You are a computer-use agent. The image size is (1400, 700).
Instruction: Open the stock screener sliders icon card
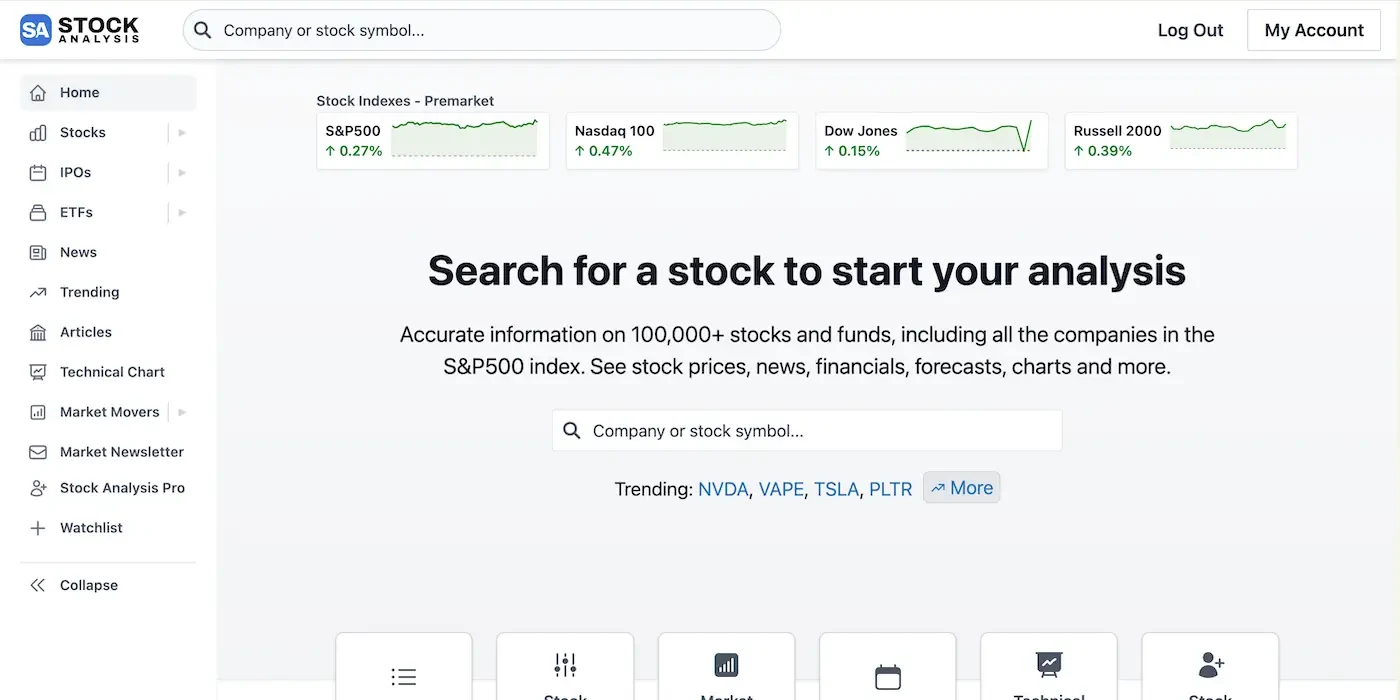(565, 666)
